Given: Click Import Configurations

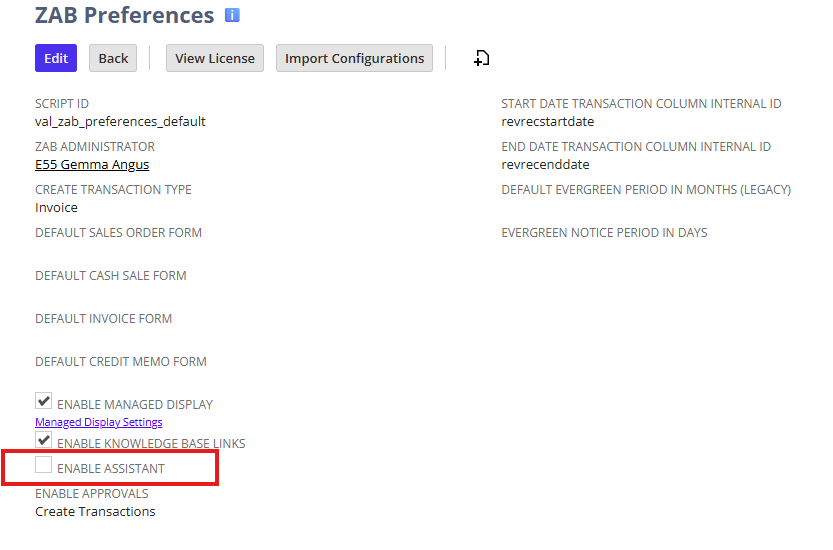Looking at the screenshot, I should click(354, 58).
